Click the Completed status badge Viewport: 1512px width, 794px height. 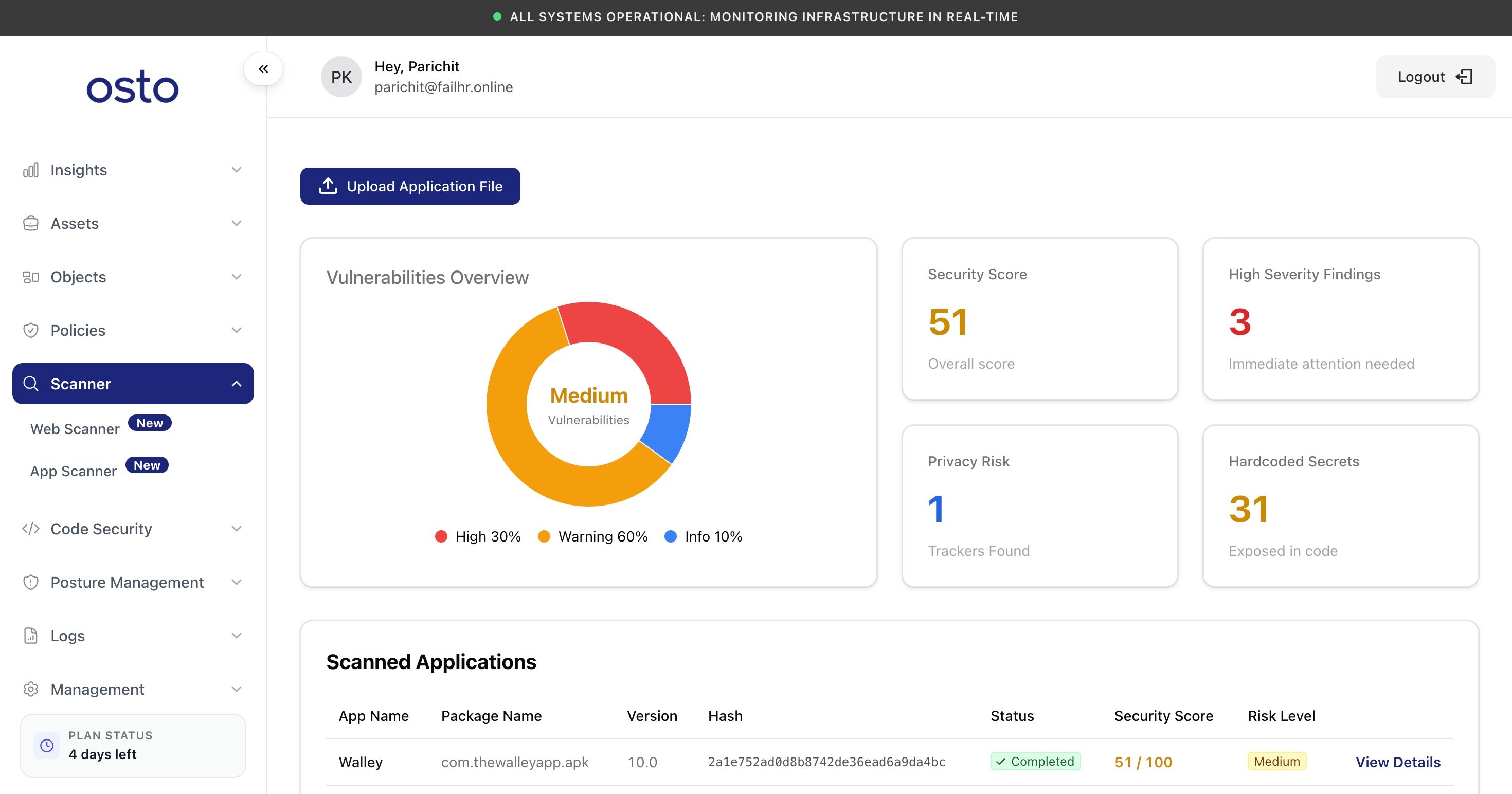pyautogui.click(x=1035, y=761)
